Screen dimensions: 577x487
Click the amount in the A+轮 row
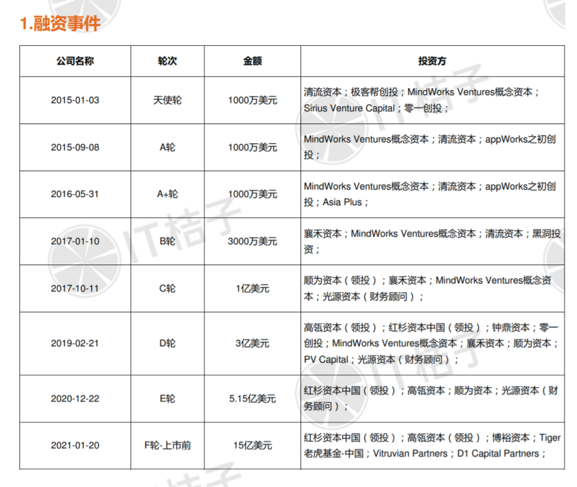coord(252,194)
